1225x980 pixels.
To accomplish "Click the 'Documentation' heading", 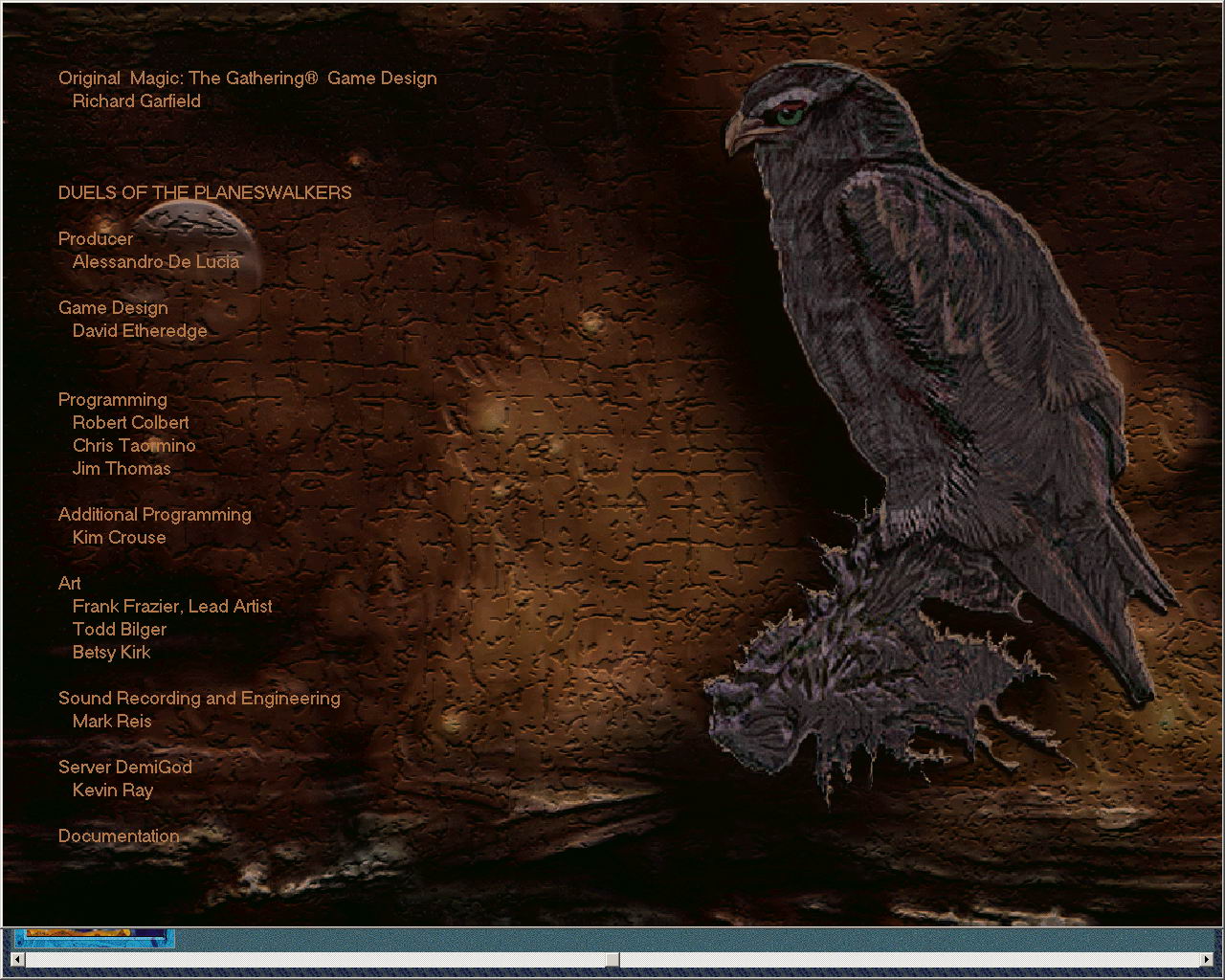I will [119, 835].
